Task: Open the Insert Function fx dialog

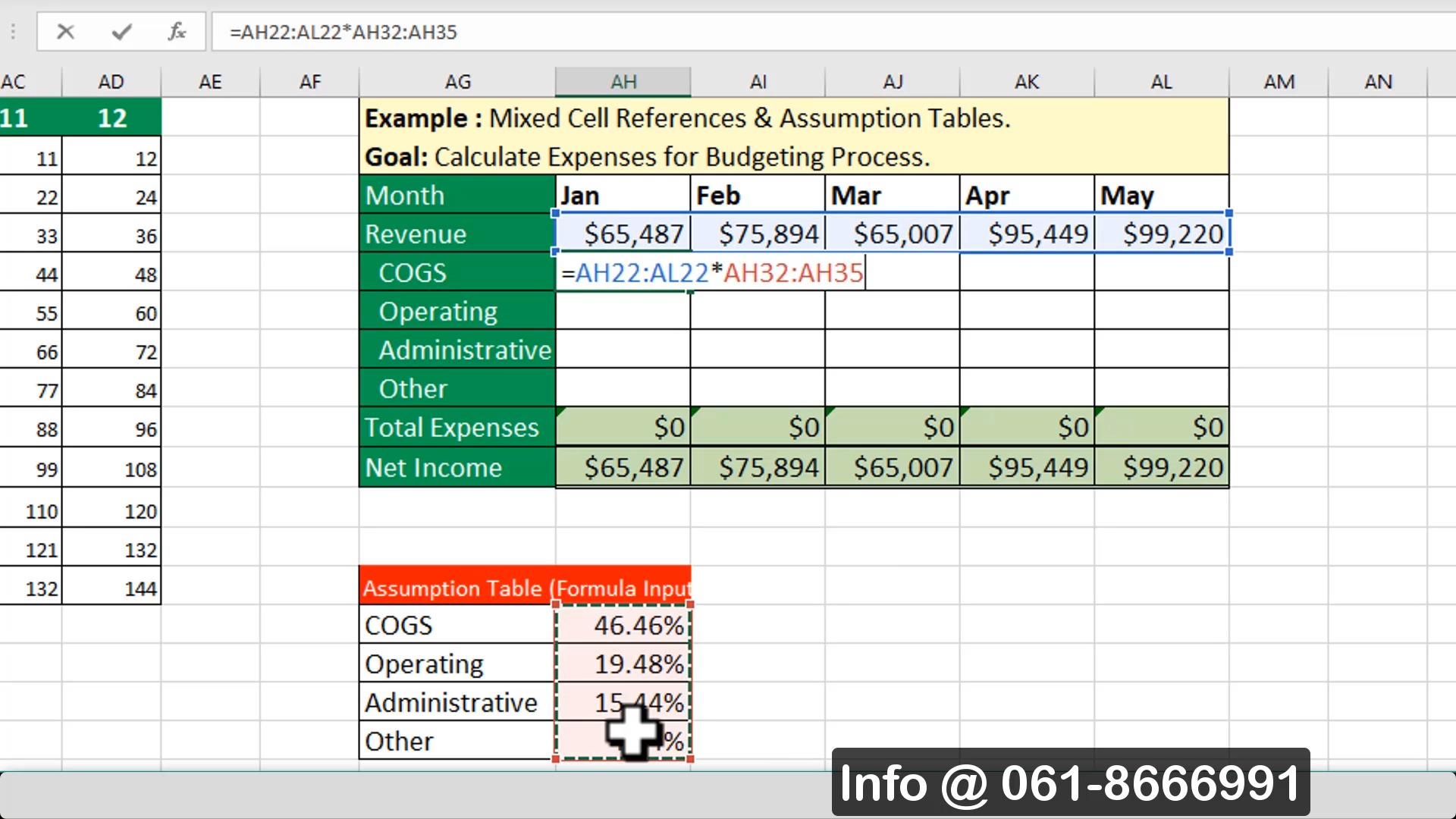Action: click(177, 32)
